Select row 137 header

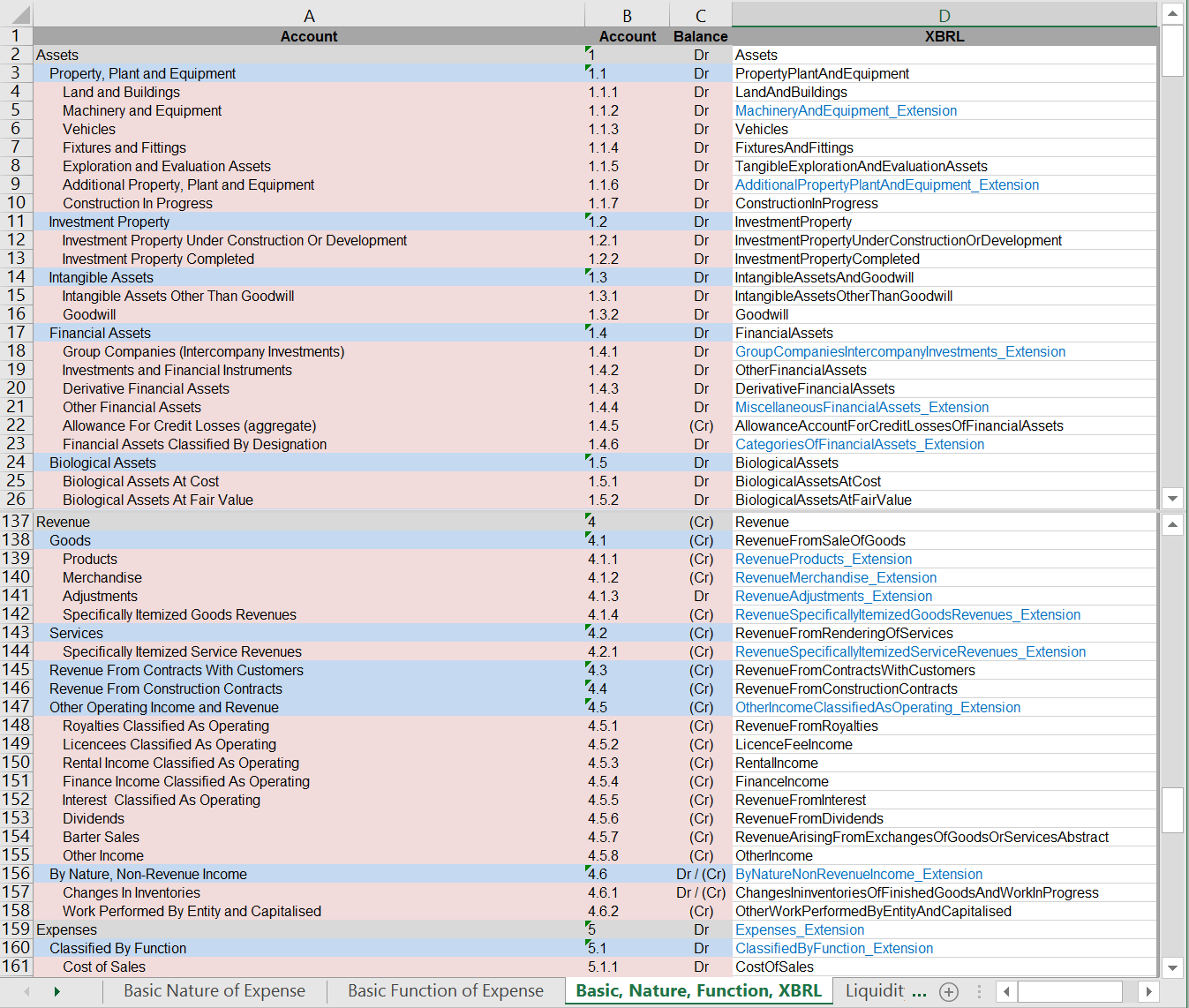[x=16, y=522]
